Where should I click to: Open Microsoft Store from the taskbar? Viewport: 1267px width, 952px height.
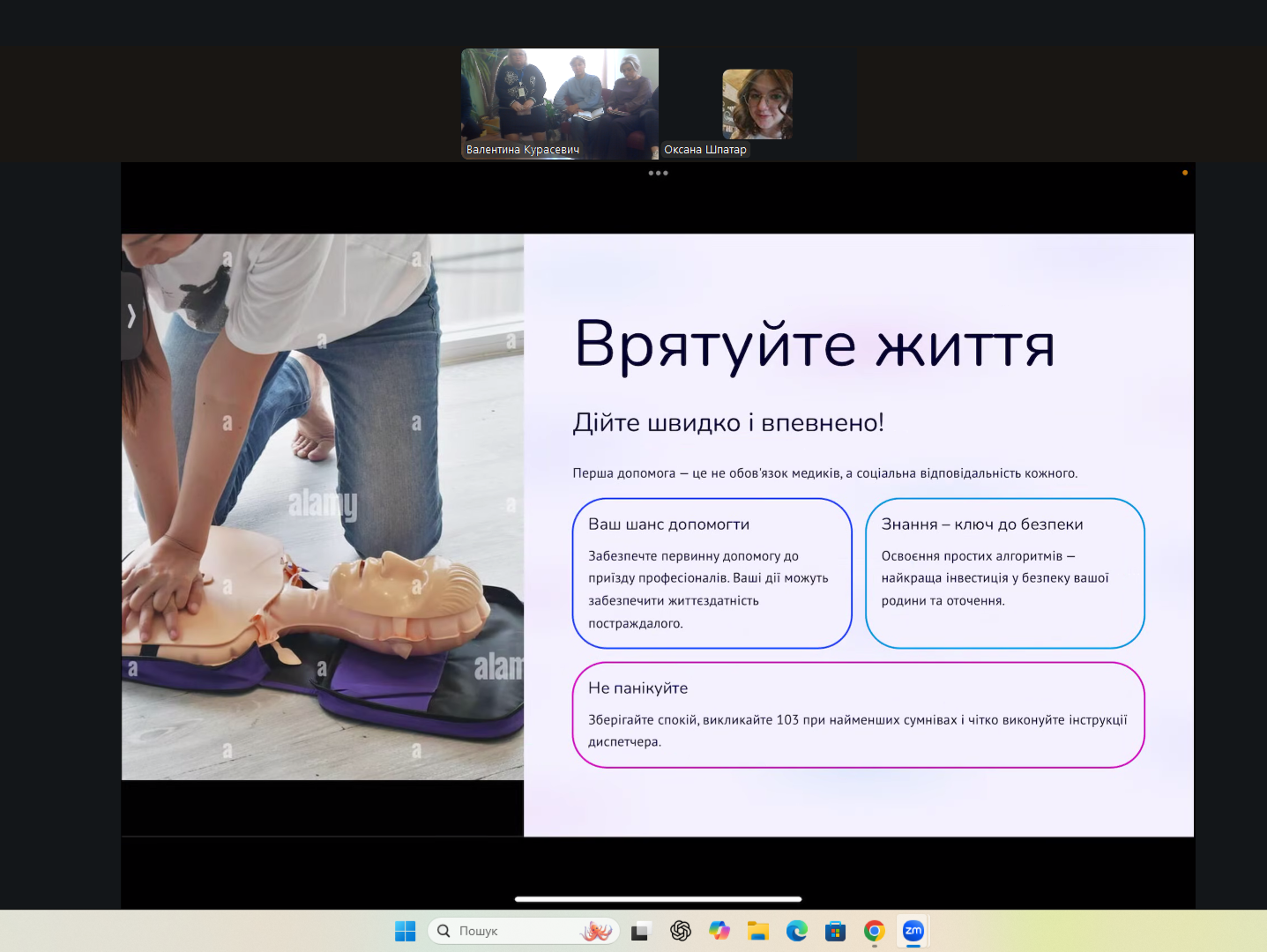[835, 931]
